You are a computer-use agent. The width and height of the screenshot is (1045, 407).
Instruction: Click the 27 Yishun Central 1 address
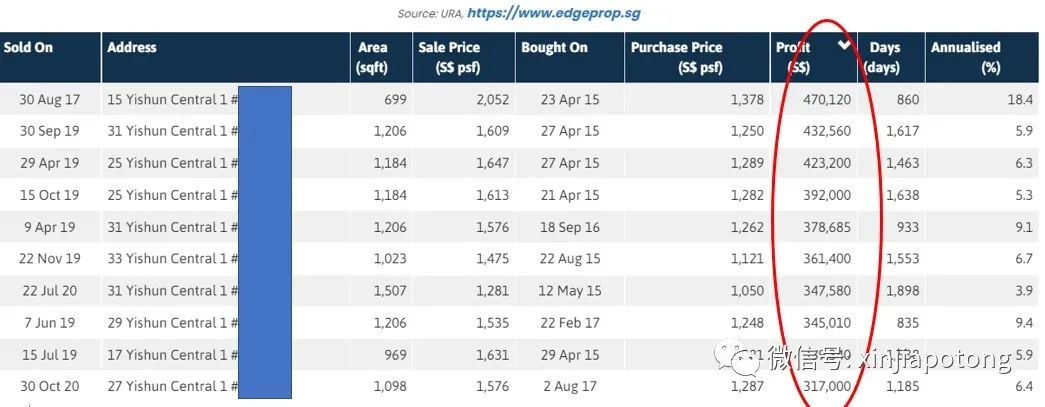click(172, 387)
